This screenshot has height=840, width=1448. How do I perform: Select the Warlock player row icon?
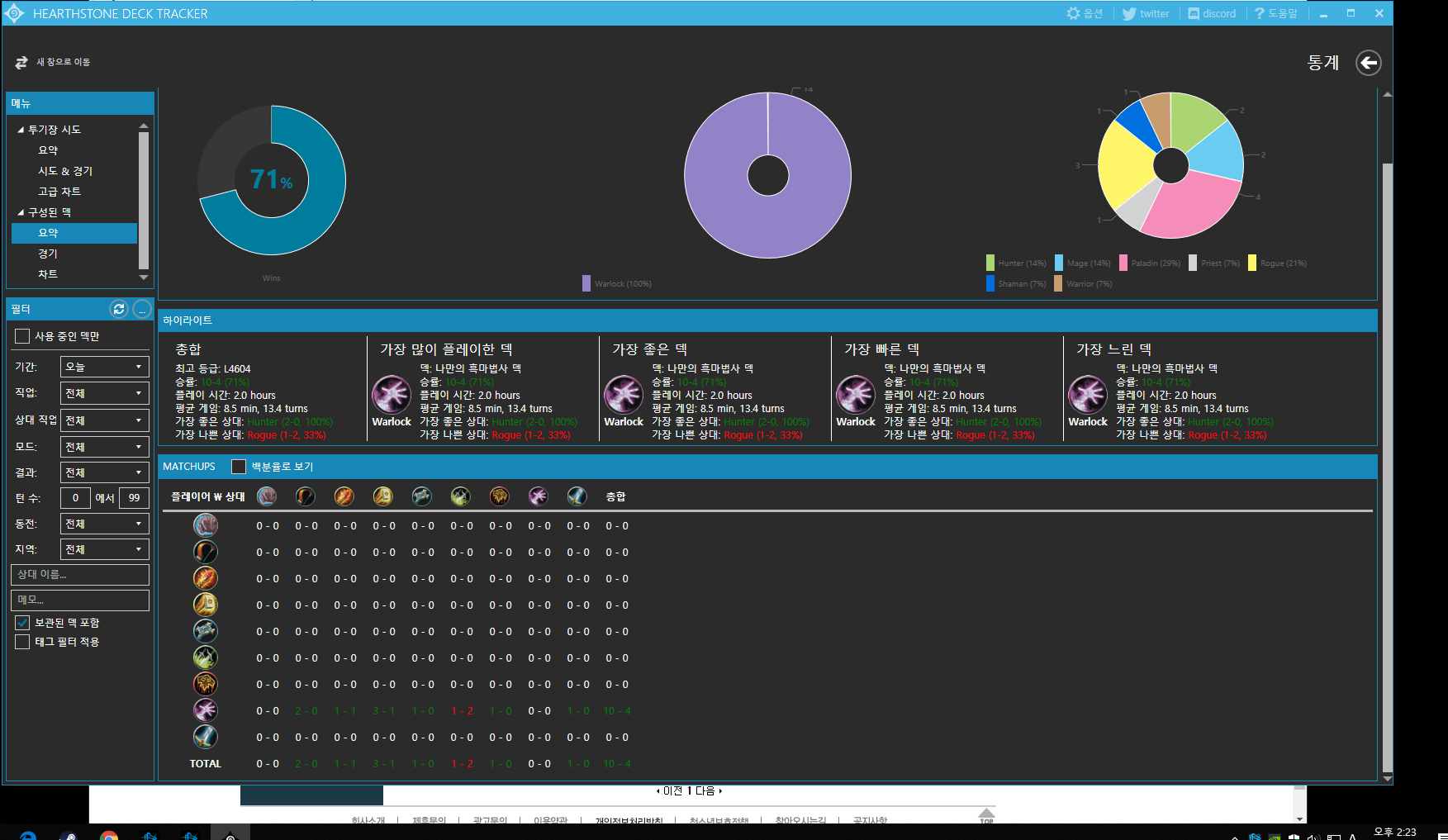[x=206, y=710]
